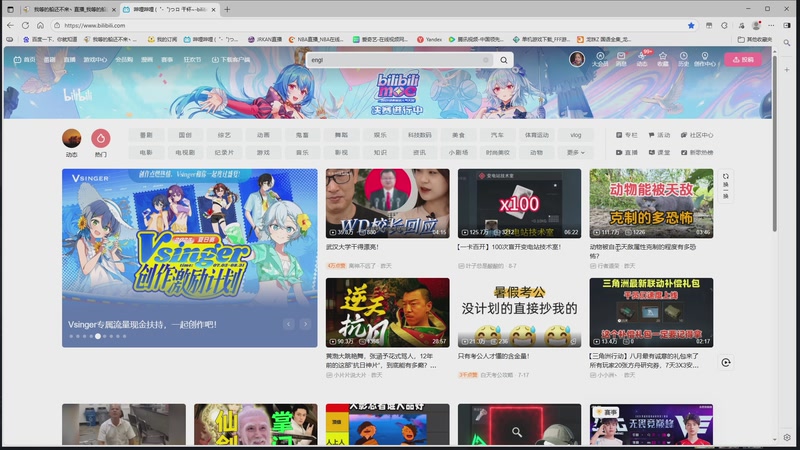The image size is (800, 450).
Task: Switch to the first browser tab
Action: (x=69, y=9)
